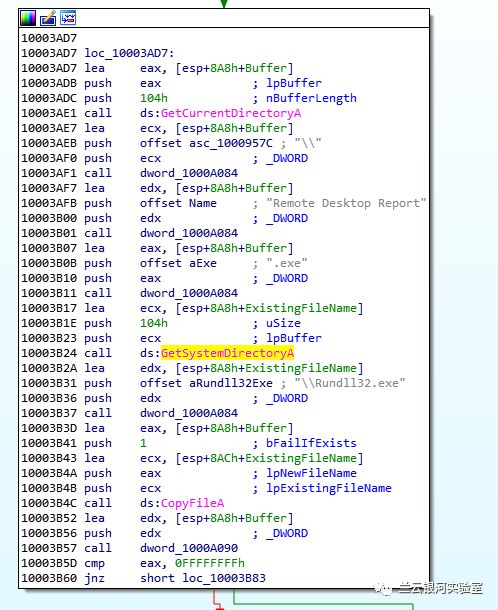Click the group nodes graph icon

[x=68, y=18]
